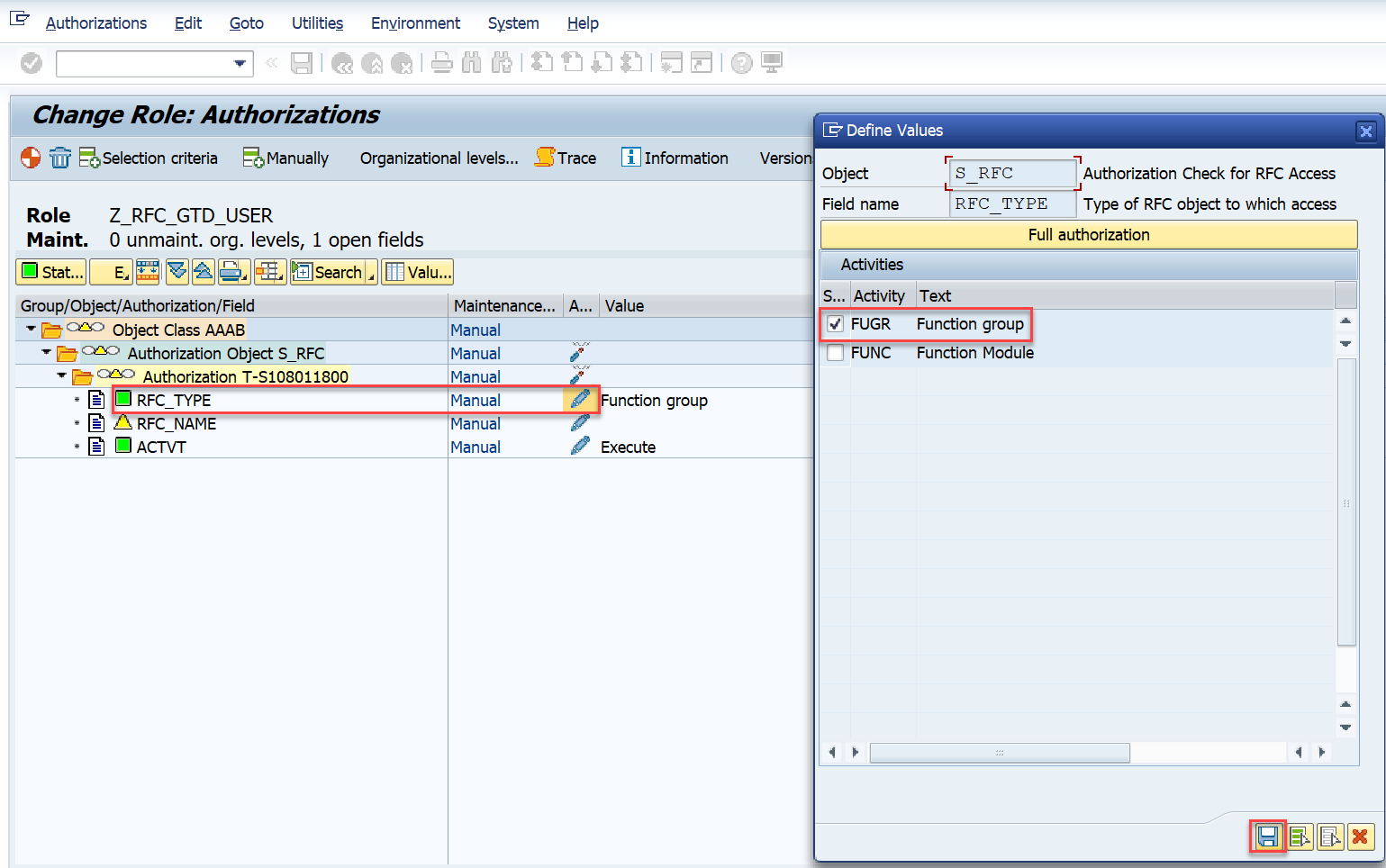The width and height of the screenshot is (1386, 868).
Task: Click the dialog's horizontal scrollbar
Action: coord(999,753)
